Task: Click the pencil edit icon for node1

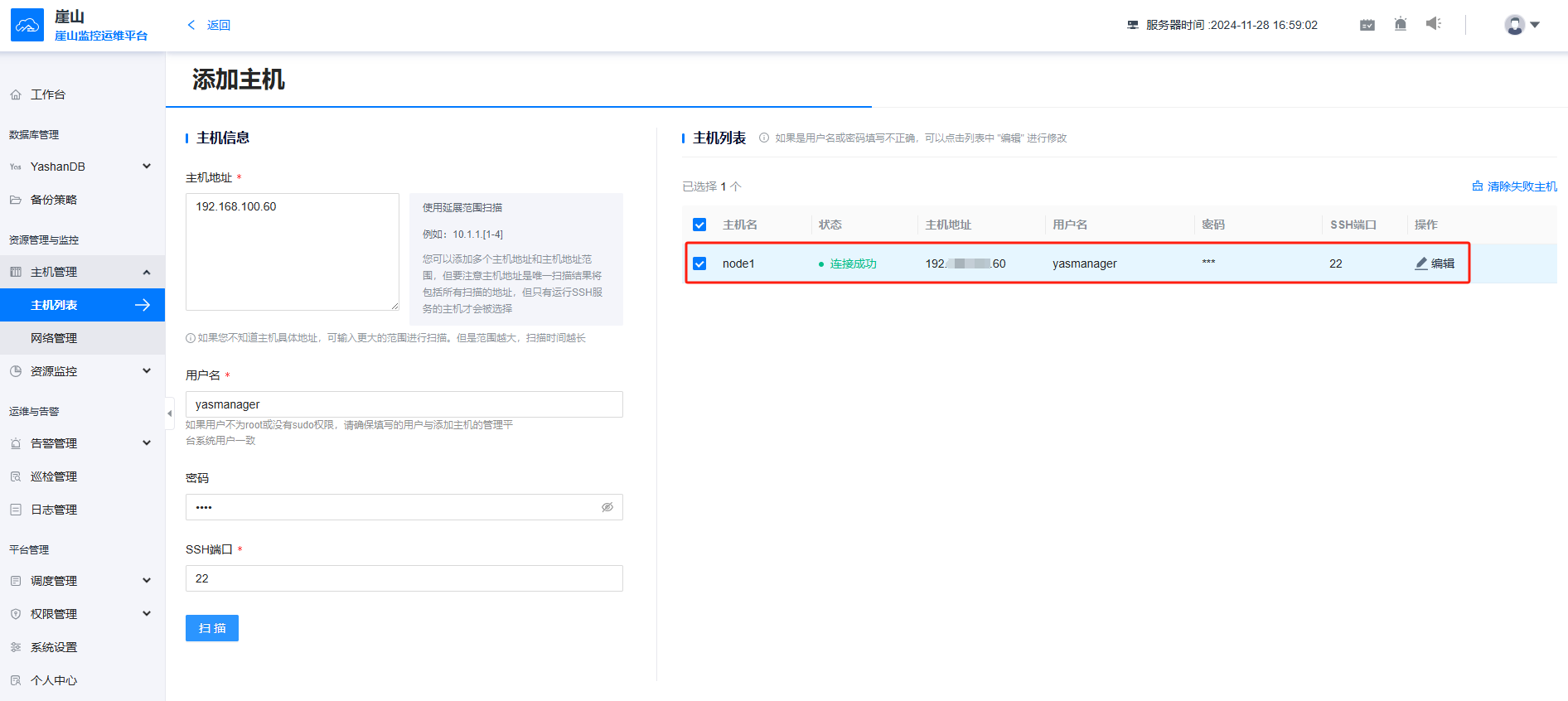Action: (x=1421, y=263)
